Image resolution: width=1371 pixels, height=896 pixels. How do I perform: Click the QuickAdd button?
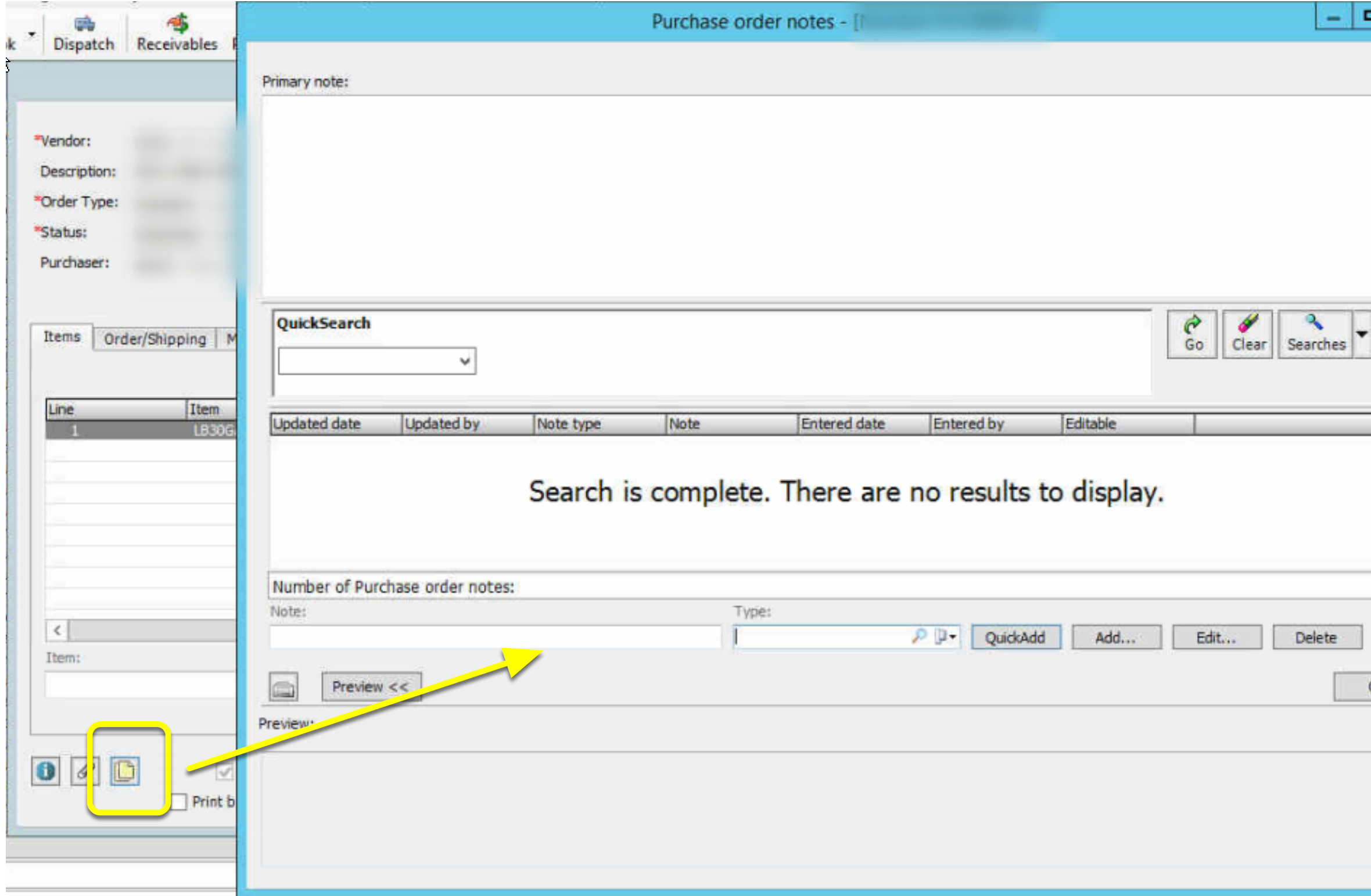coord(1015,638)
